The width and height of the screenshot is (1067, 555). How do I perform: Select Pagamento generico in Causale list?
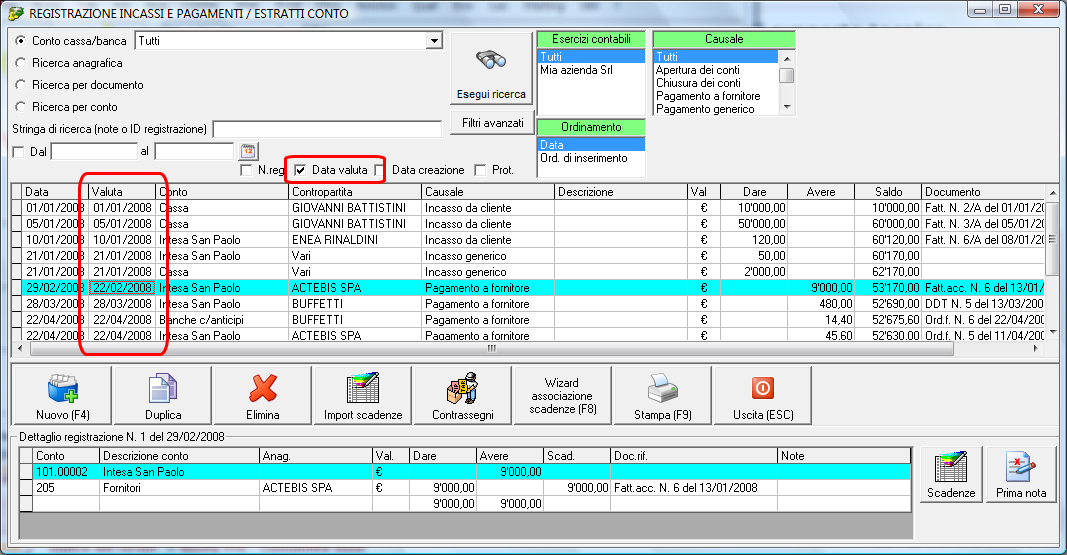(716, 109)
